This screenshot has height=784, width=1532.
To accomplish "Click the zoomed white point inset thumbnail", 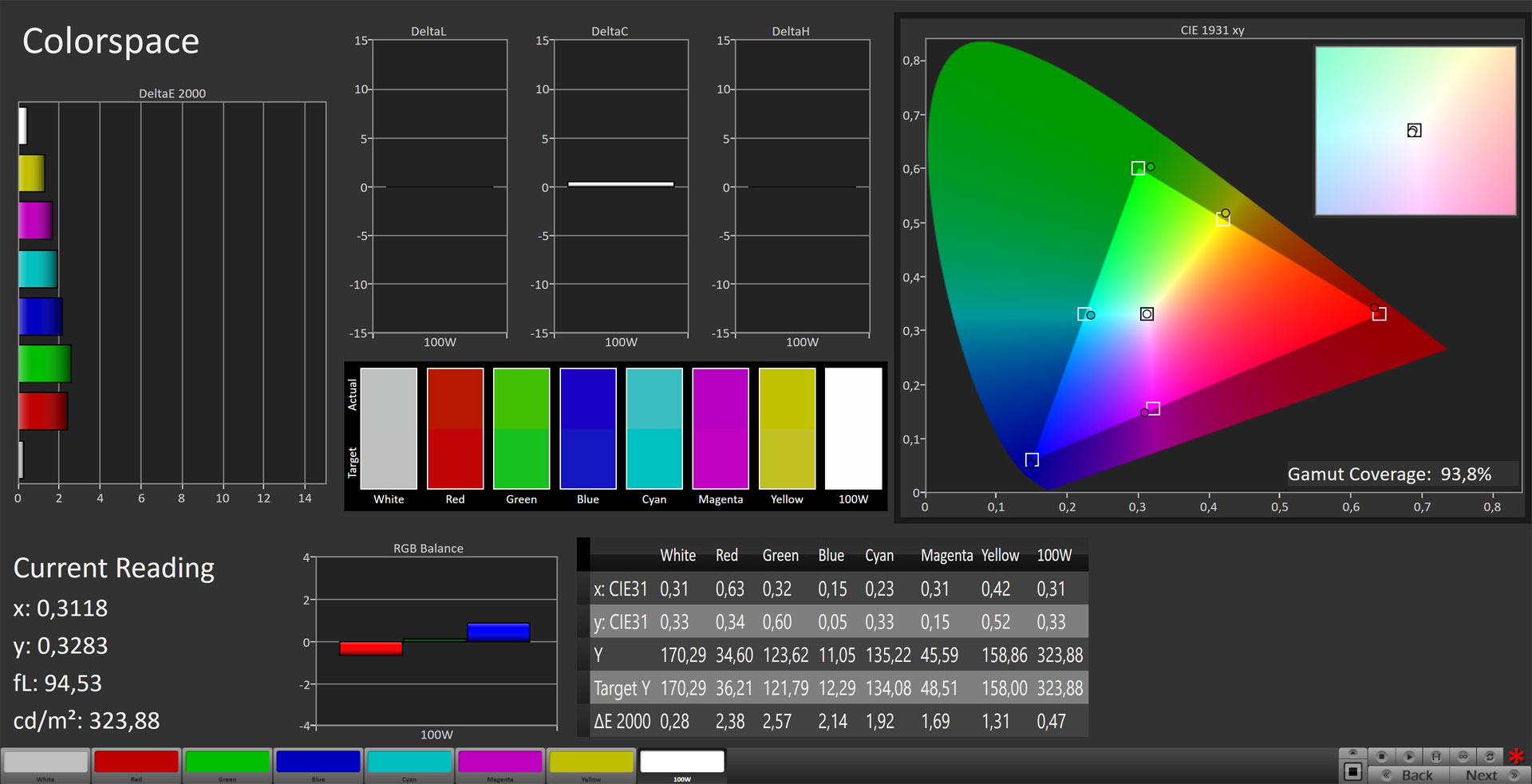I will tap(1415, 131).
